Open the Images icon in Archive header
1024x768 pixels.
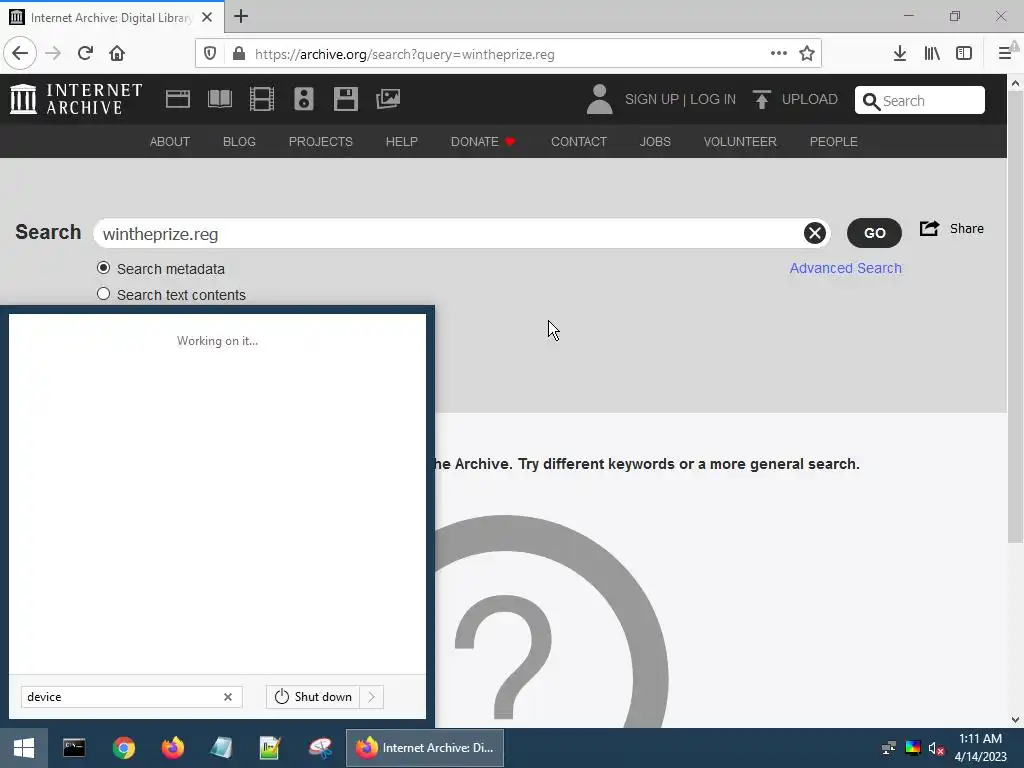click(388, 99)
